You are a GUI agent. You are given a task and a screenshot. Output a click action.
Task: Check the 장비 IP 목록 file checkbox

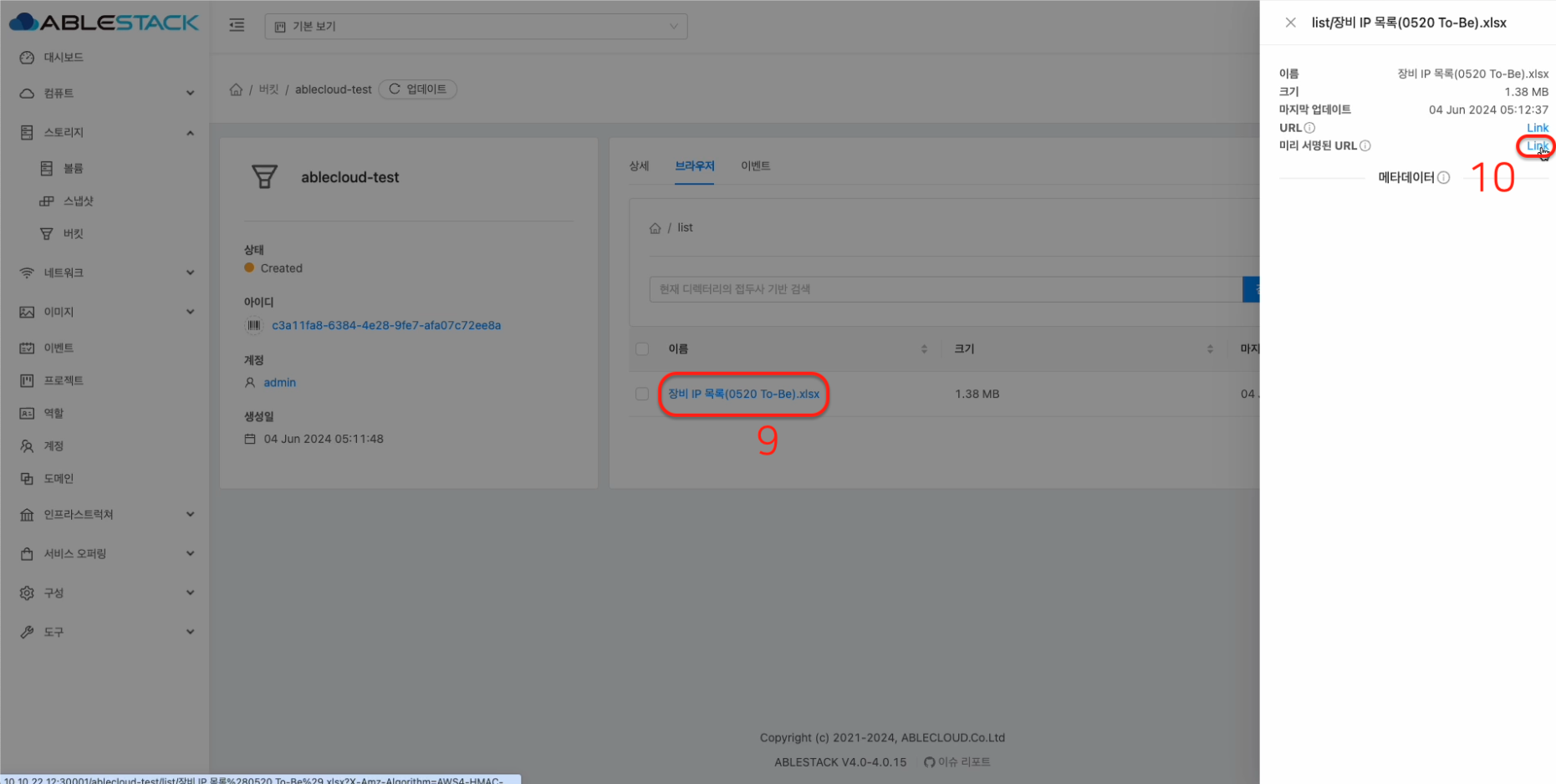tap(642, 395)
